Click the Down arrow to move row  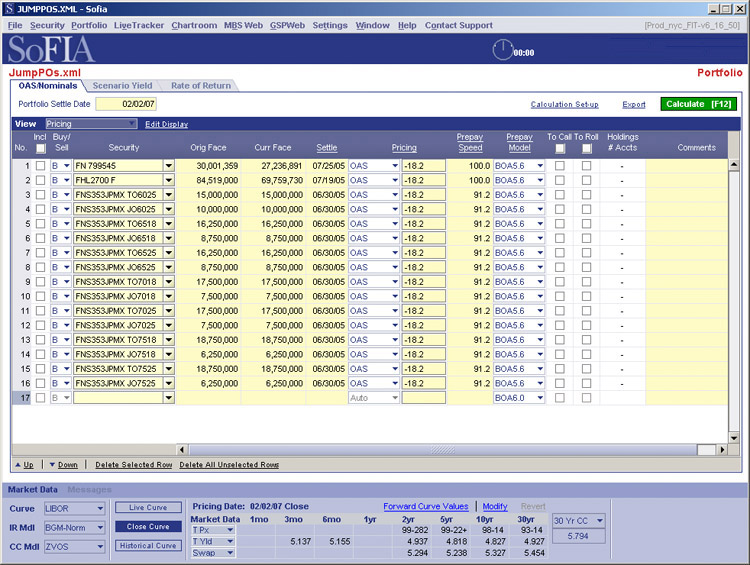tap(62, 465)
